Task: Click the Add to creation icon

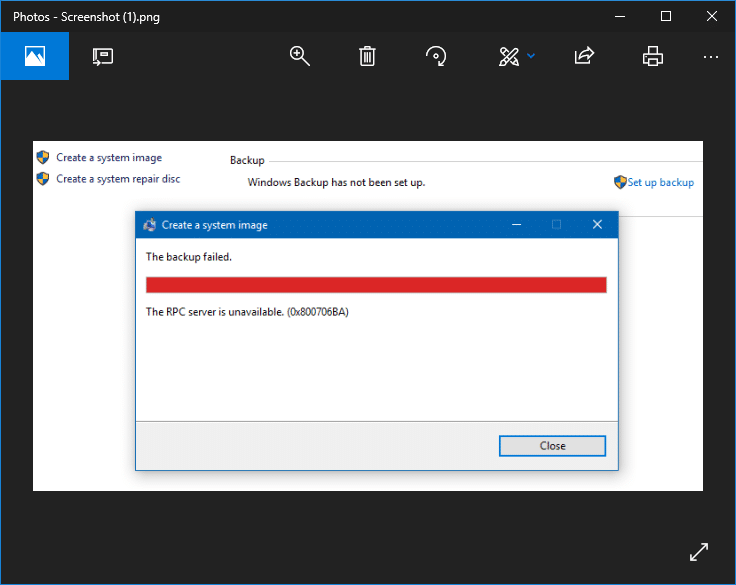Action: tap(103, 57)
